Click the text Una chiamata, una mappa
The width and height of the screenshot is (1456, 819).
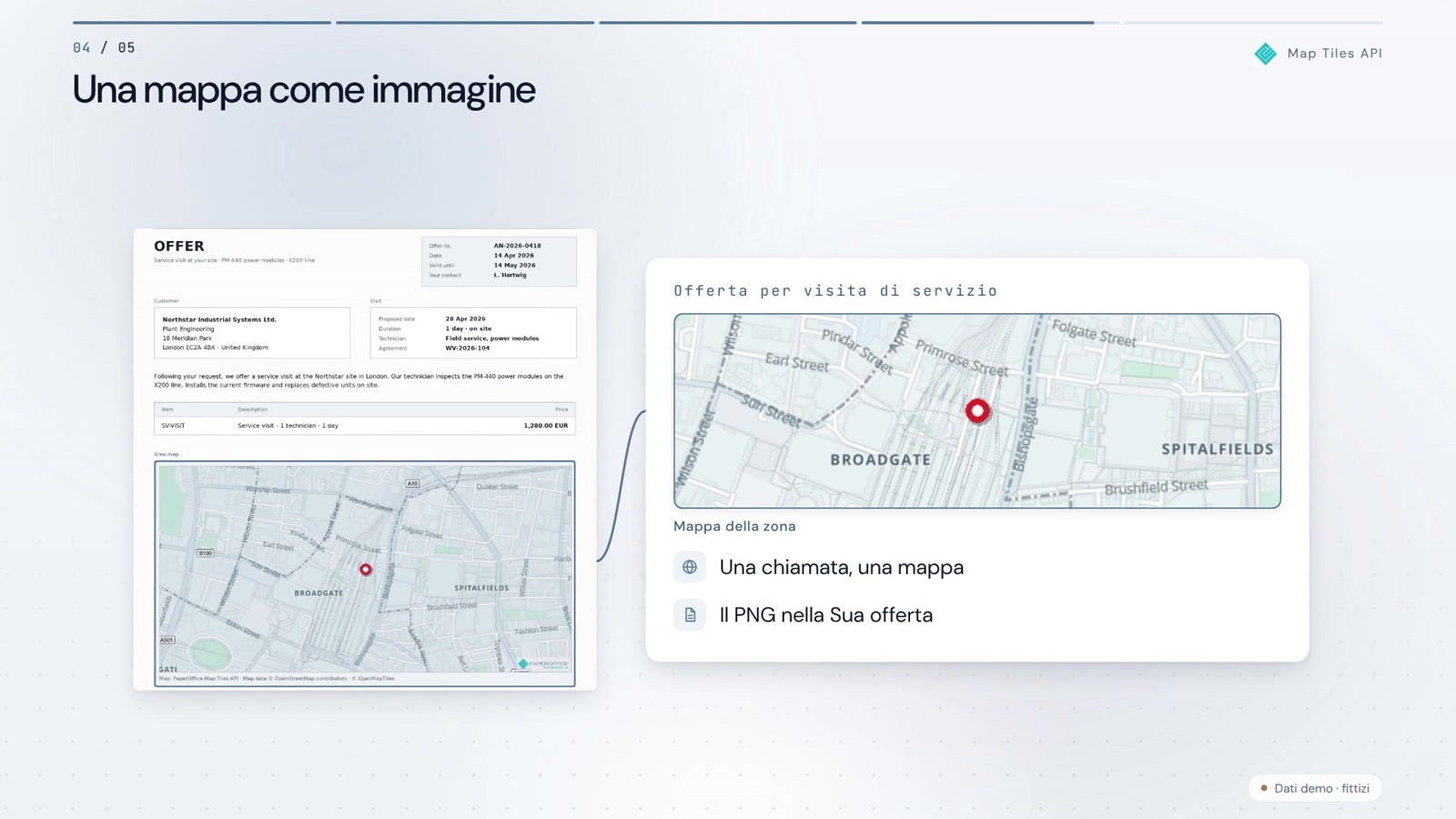[x=842, y=567]
